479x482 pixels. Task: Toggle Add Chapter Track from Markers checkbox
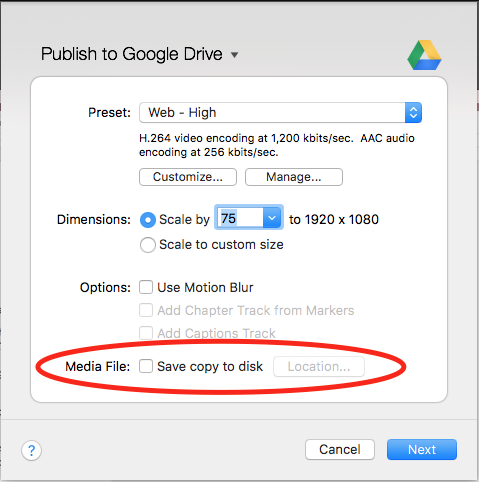[146, 310]
